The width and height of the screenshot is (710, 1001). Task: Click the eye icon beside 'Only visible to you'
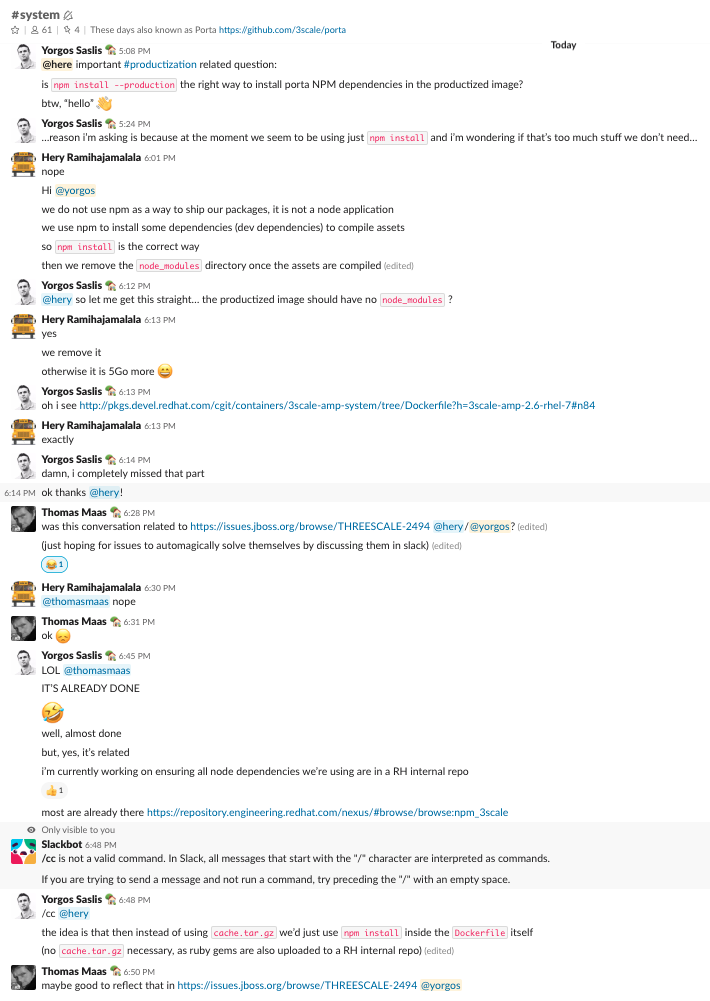click(x=32, y=830)
